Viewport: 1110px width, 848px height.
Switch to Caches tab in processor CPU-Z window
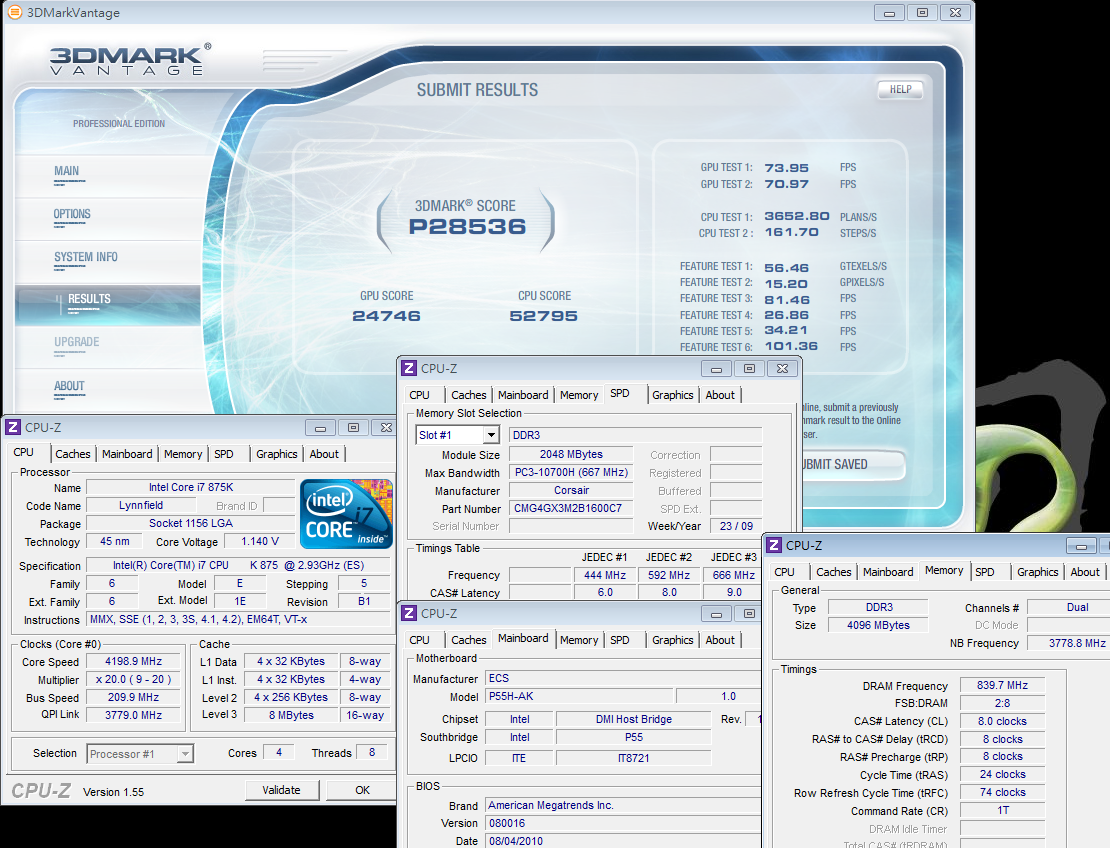tap(73, 454)
